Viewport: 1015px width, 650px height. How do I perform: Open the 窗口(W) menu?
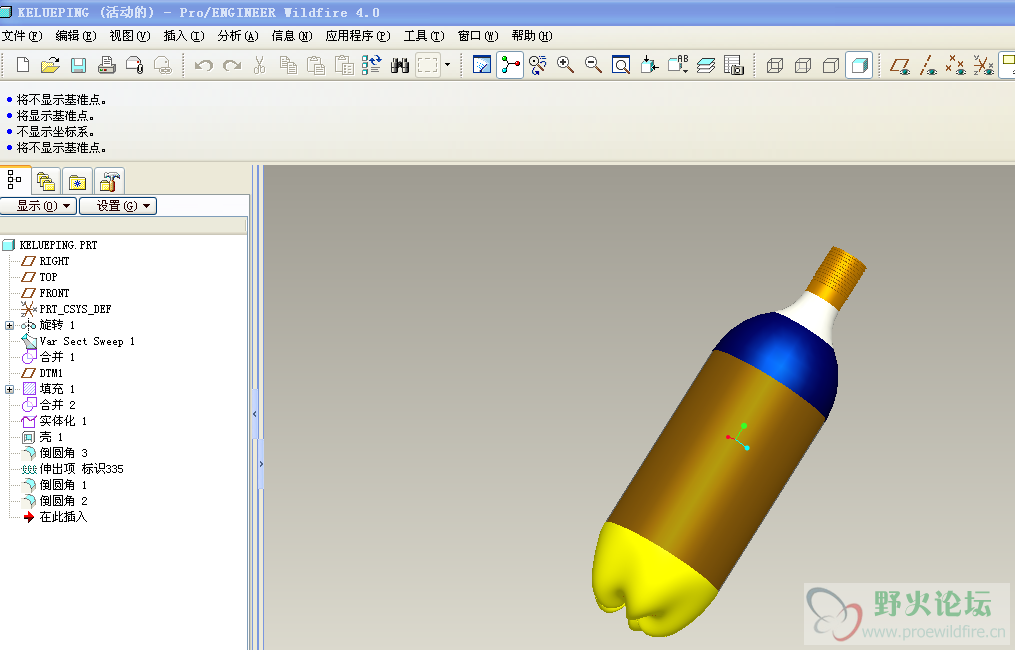click(x=478, y=36)
